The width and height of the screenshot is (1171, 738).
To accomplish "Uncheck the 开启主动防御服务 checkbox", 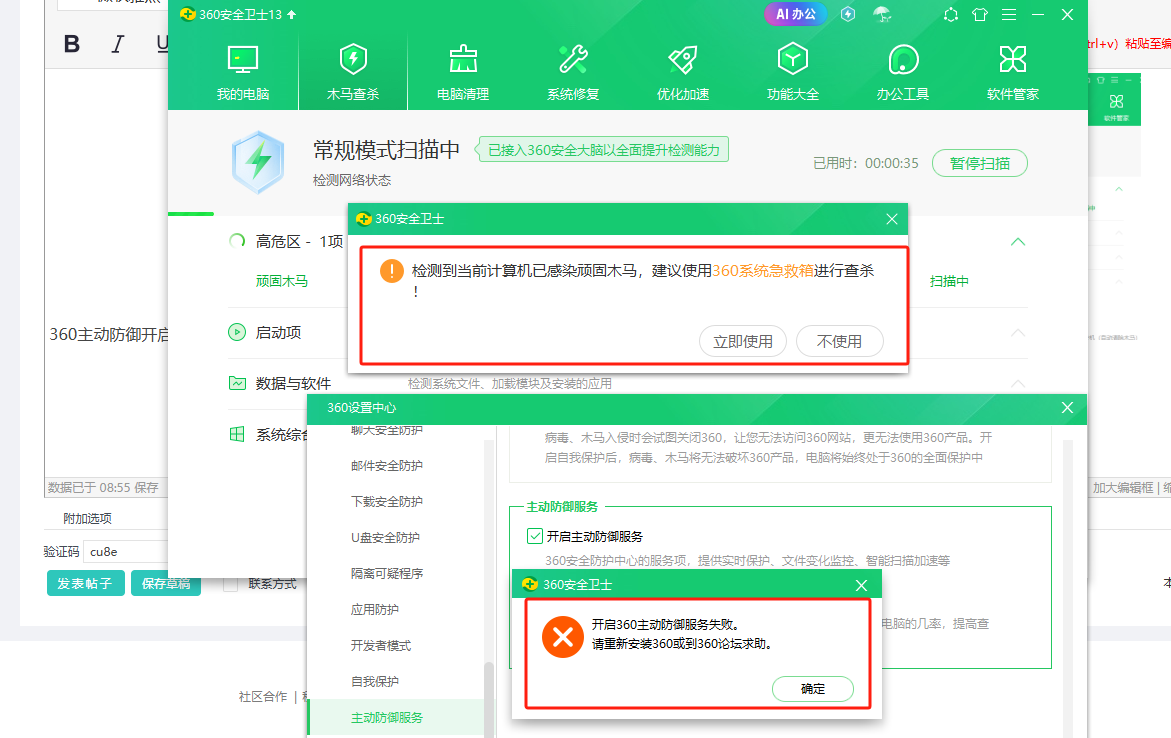I will (x=536, y=535).
